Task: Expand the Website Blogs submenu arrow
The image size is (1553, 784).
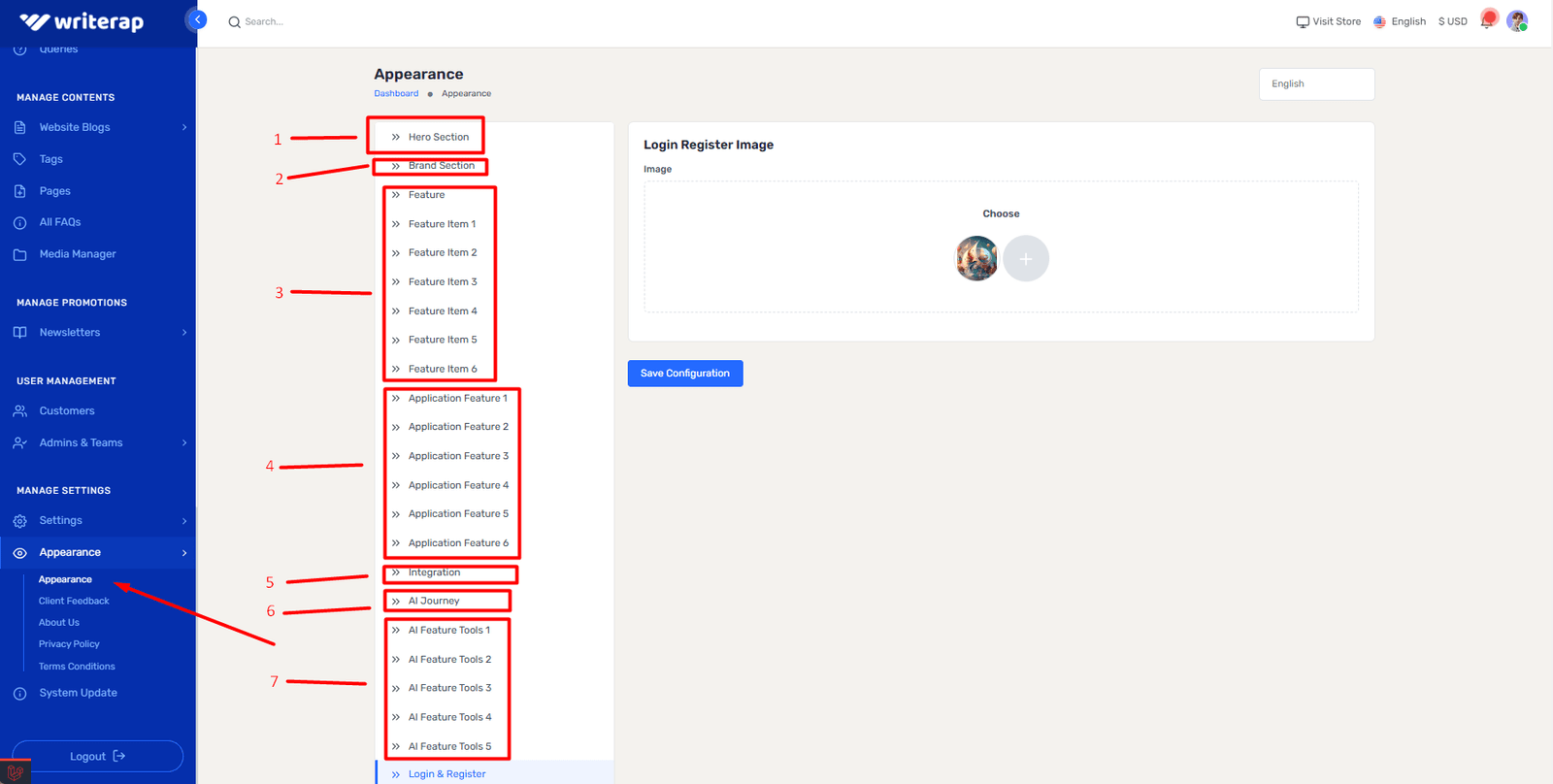Action: (x=184, y=127)
